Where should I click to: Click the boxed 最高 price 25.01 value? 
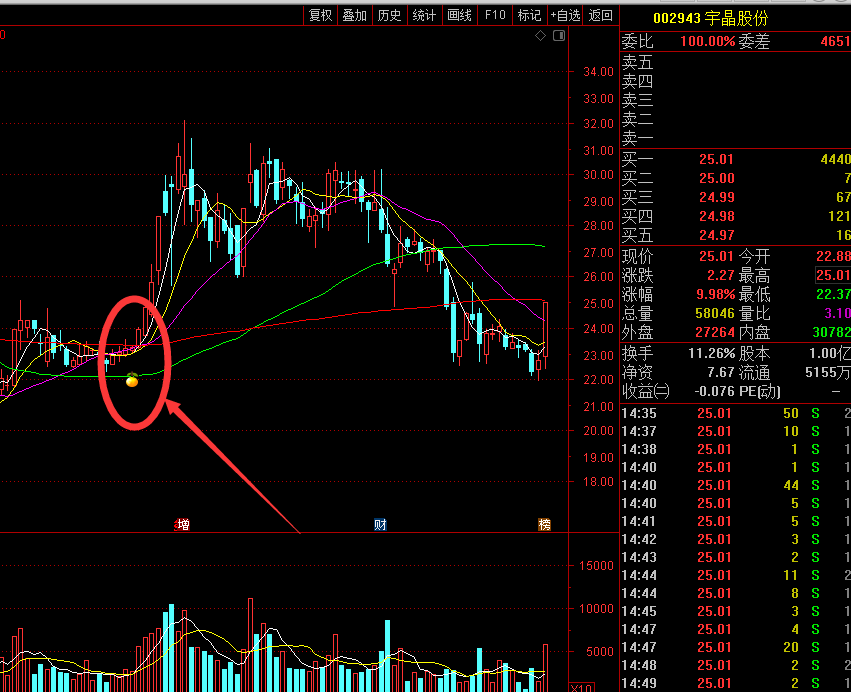click(x=832, y=275)
